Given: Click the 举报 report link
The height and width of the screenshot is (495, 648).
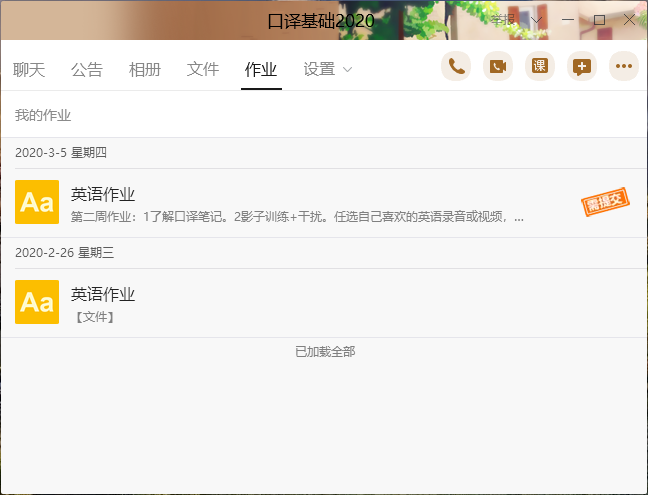Looking at the screenshot, I should coord(503,20).
